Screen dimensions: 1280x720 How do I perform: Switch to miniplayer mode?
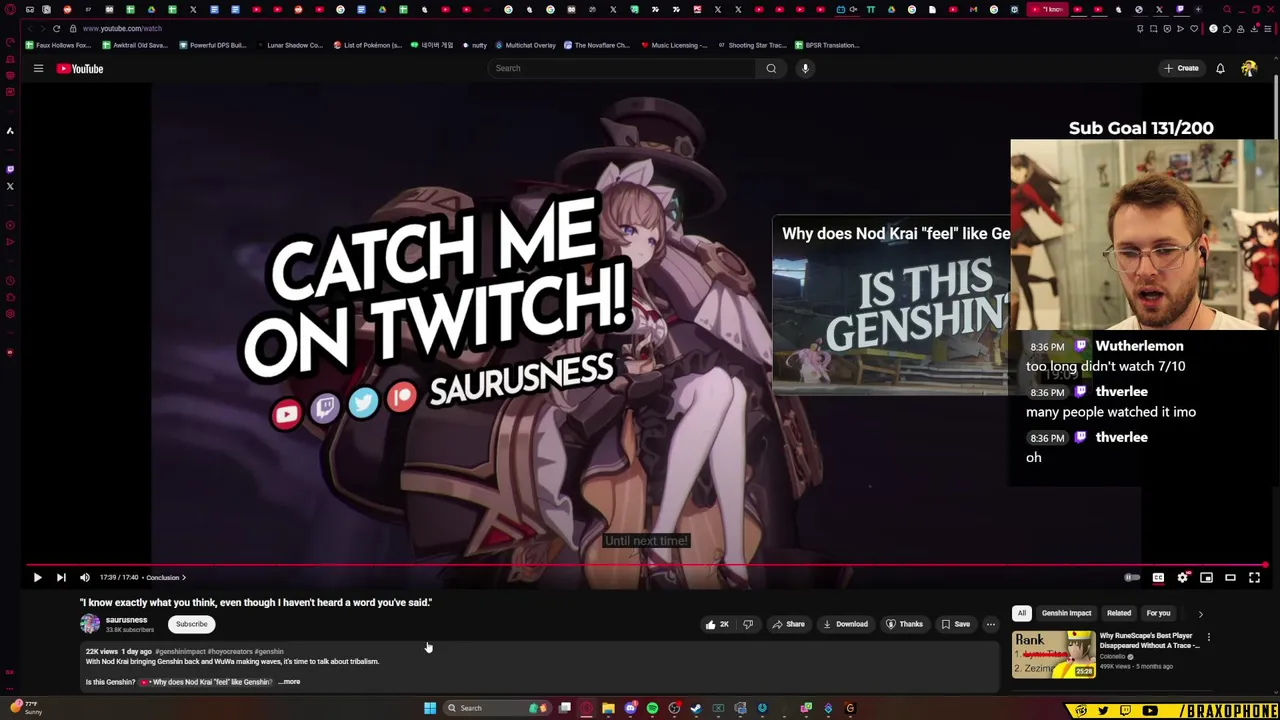click(x=1206, y=577)
